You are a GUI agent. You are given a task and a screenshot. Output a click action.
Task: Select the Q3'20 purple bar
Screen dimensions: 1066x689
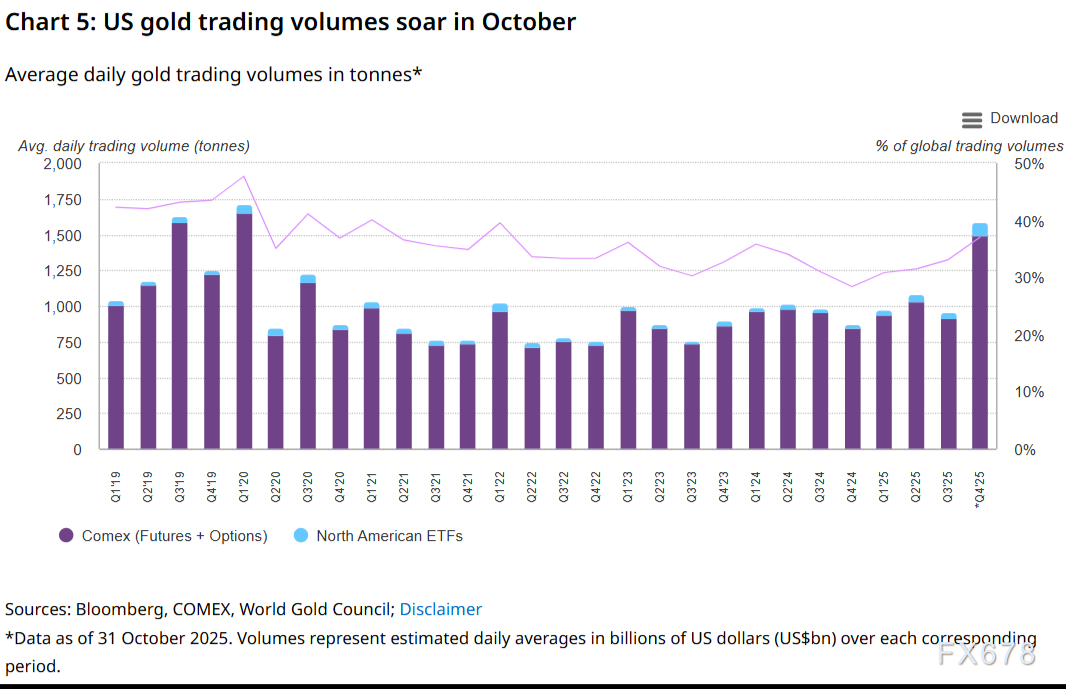click(308, 365)
